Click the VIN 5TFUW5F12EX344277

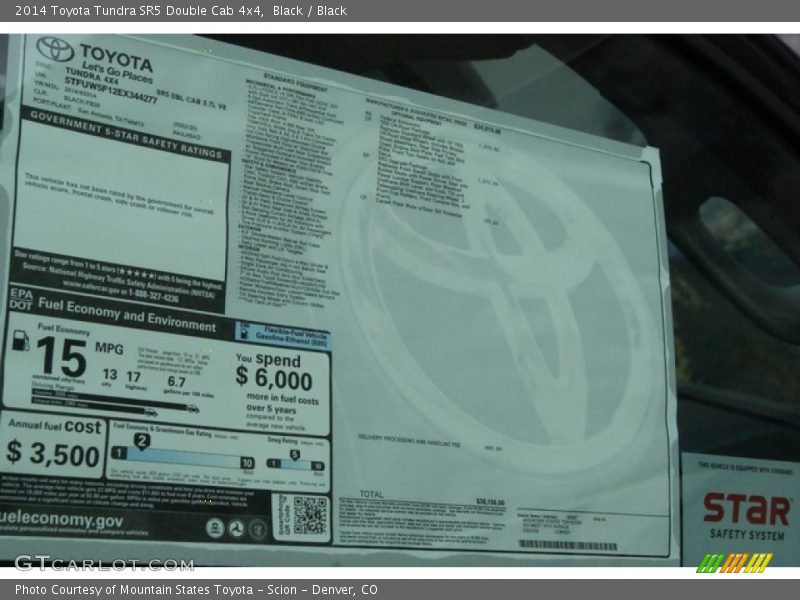click(111, 89)
